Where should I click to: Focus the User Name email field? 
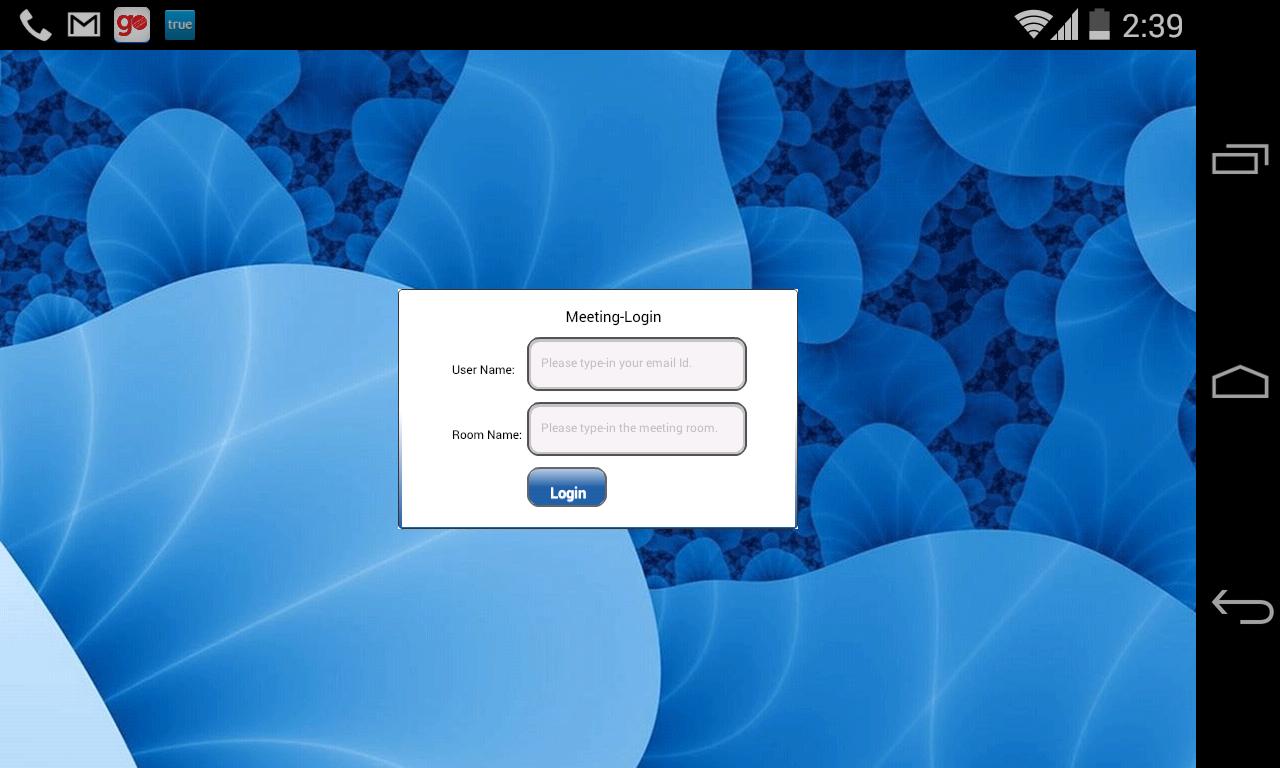pyautogui.click(x=637, y=364)
